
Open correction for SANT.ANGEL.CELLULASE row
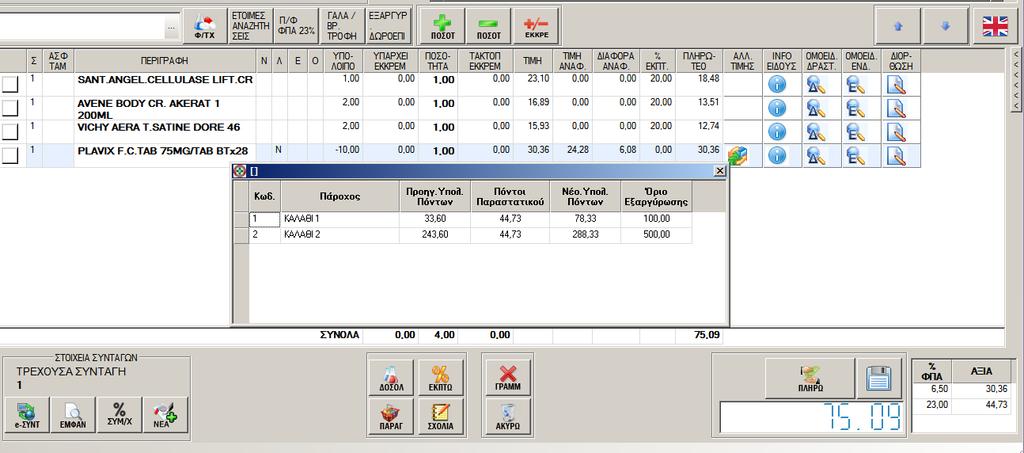(x=896, y=84)
